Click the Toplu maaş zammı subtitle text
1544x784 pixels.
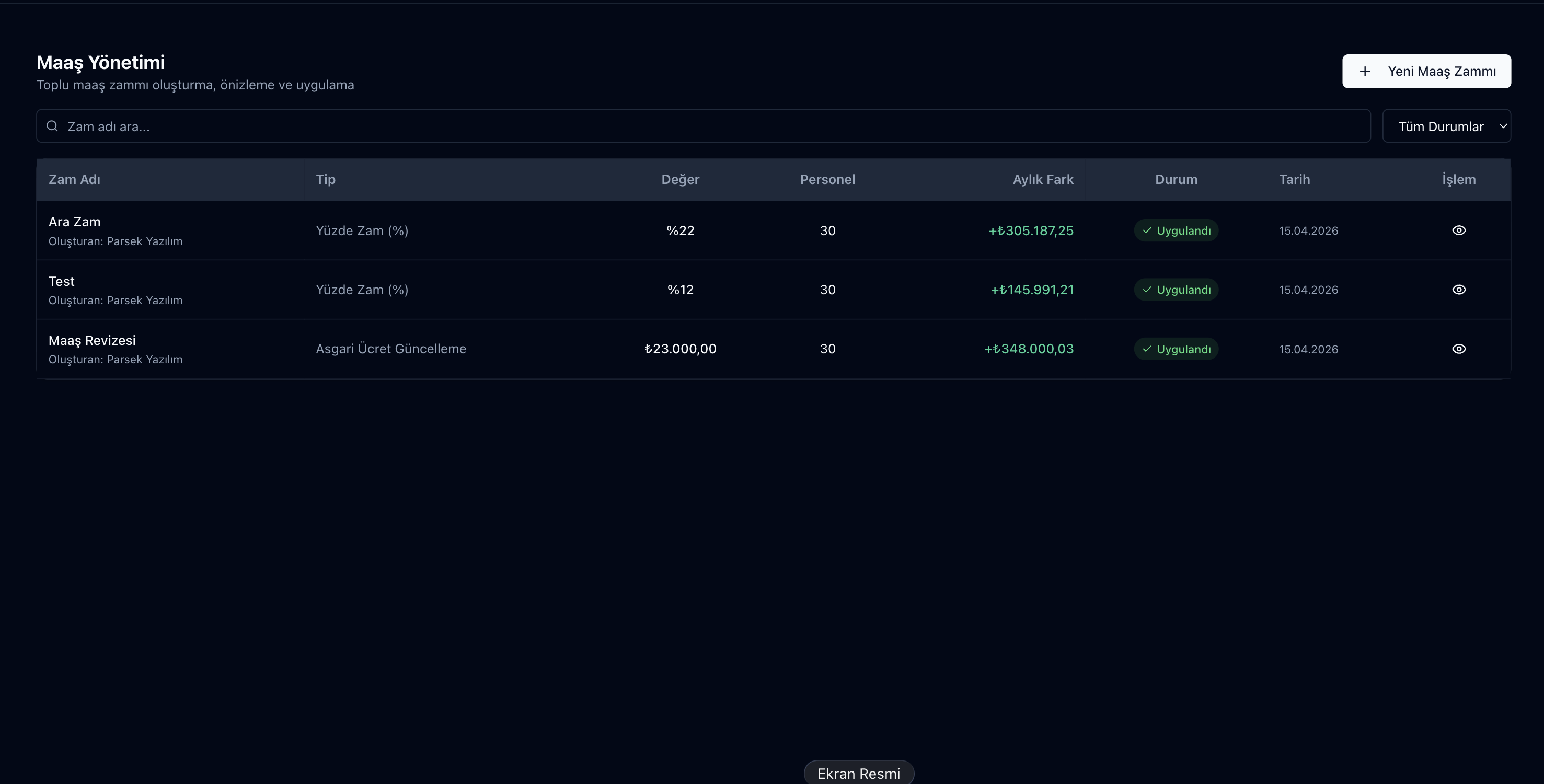point(195,85)
